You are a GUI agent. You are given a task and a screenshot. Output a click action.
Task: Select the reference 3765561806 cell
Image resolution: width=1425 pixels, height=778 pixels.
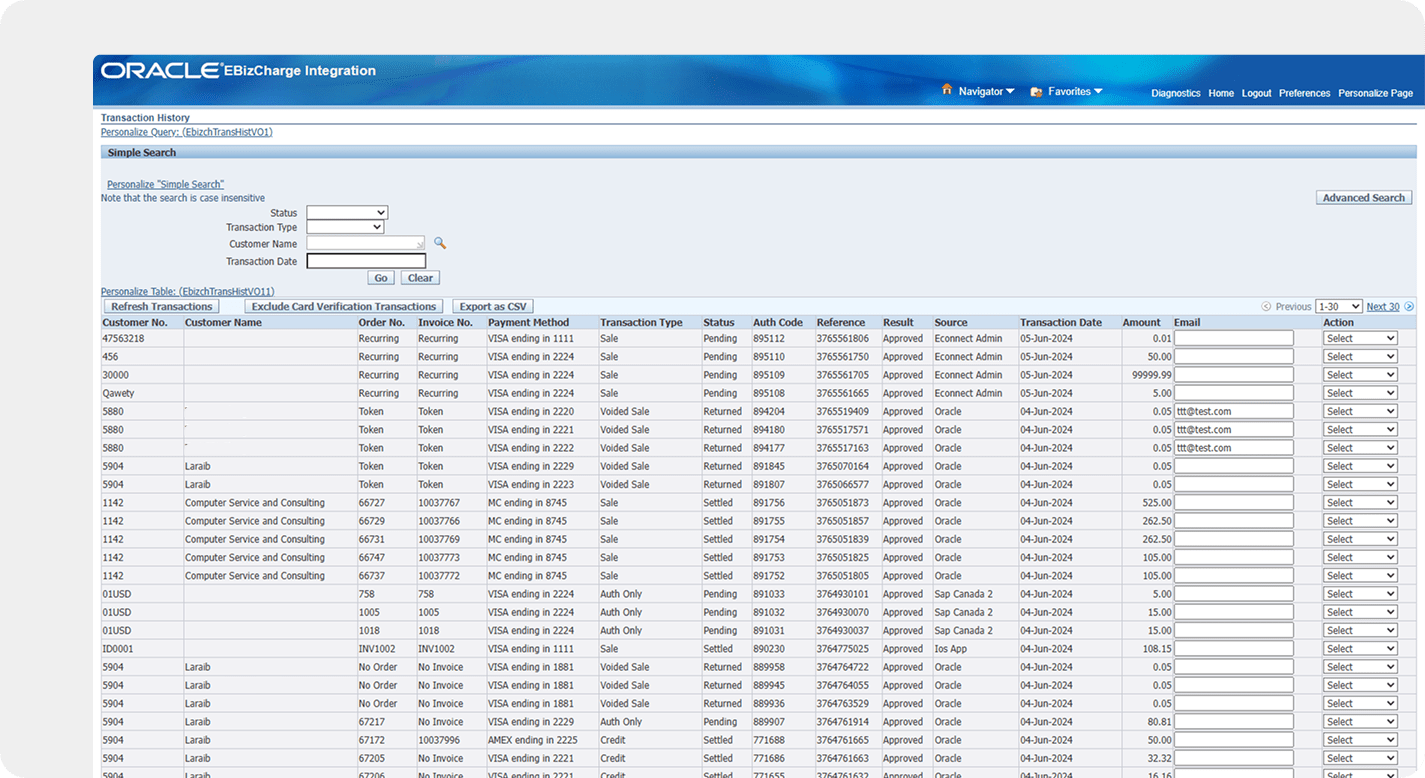842,339
